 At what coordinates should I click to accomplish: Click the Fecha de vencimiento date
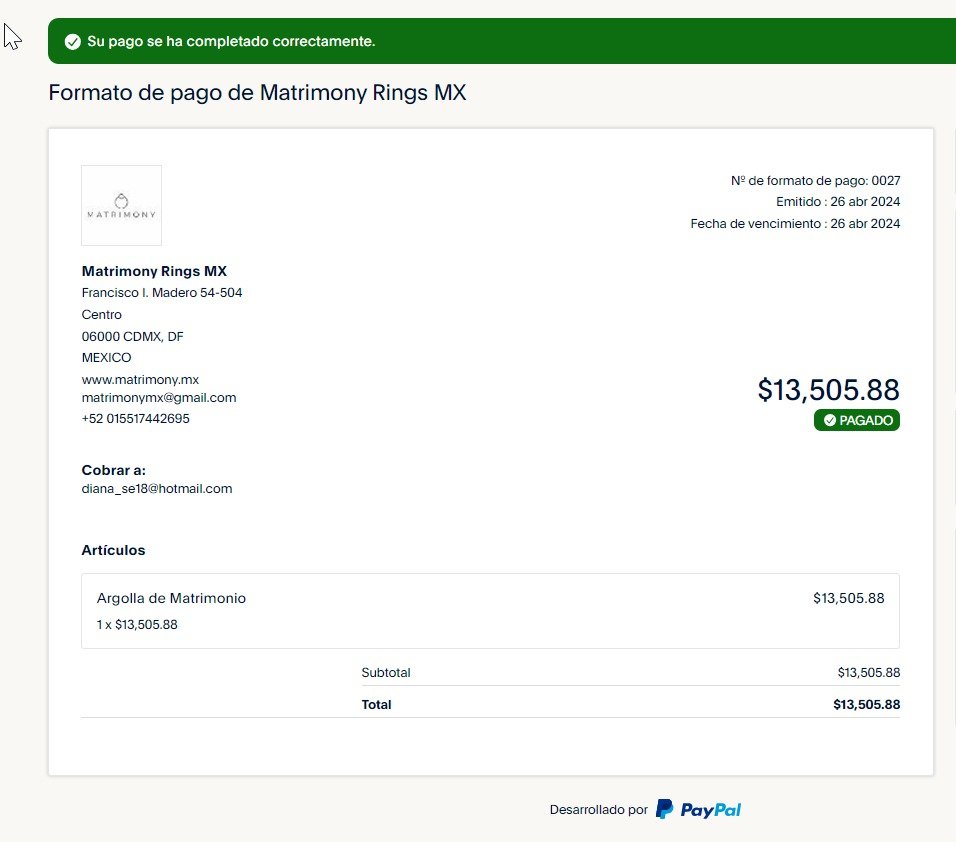[x=865, y=224]
